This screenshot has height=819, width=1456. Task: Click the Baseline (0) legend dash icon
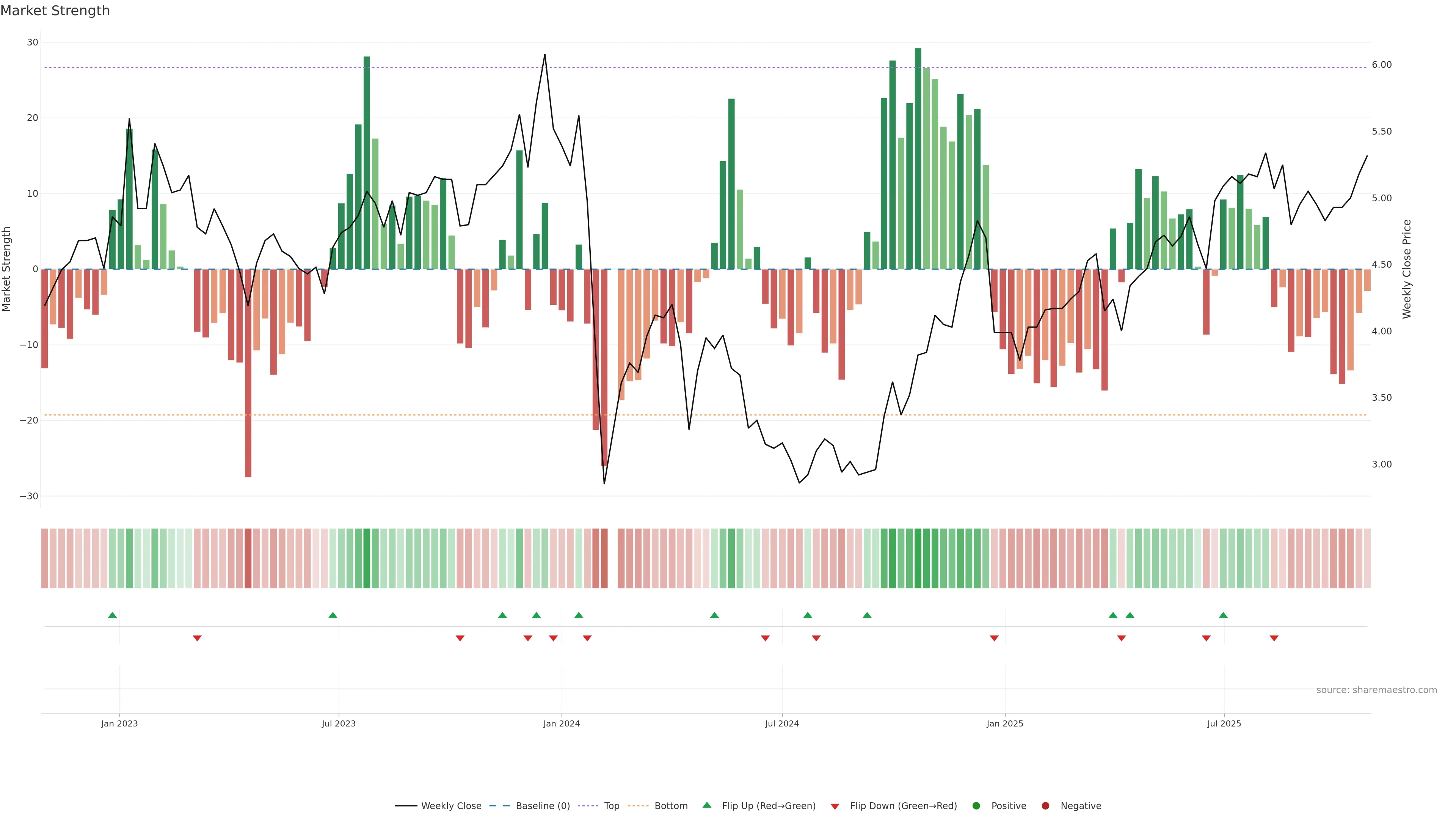[x=500, y=806]
